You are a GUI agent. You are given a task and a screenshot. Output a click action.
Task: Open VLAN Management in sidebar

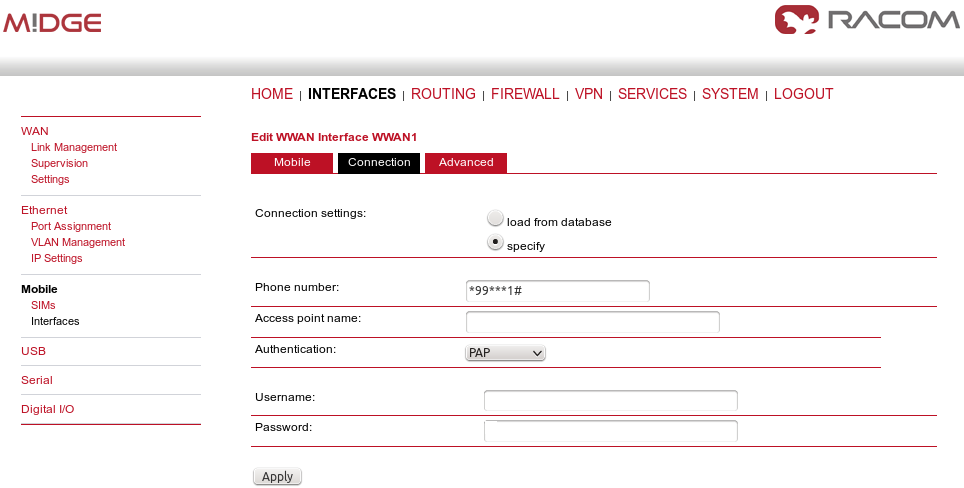tap(78, 242)
